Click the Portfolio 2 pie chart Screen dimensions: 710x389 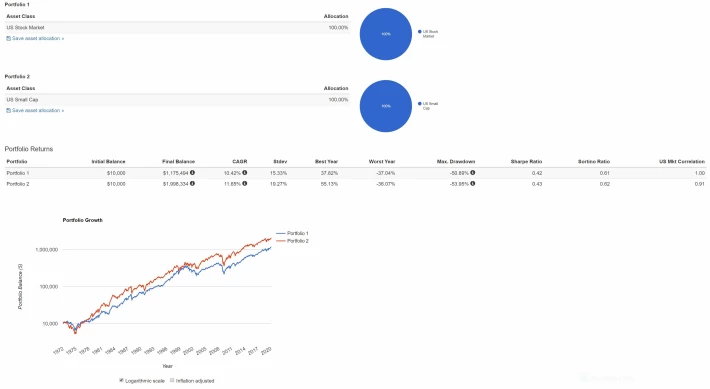click(x=386, y=106)
